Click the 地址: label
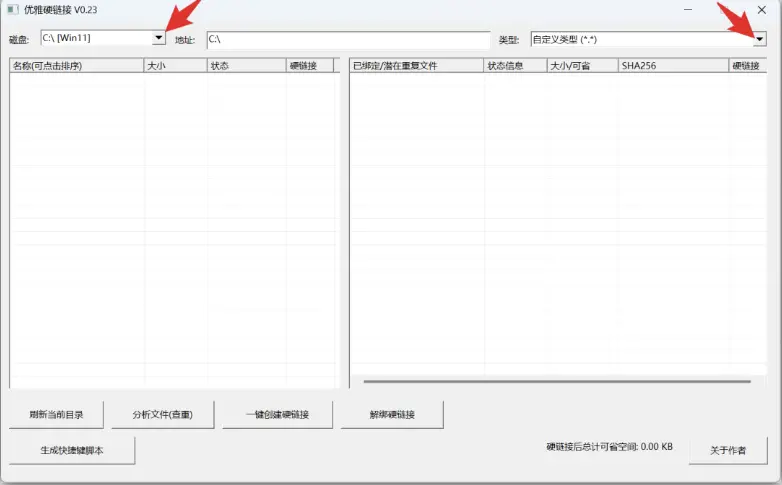 coord(185,39)
